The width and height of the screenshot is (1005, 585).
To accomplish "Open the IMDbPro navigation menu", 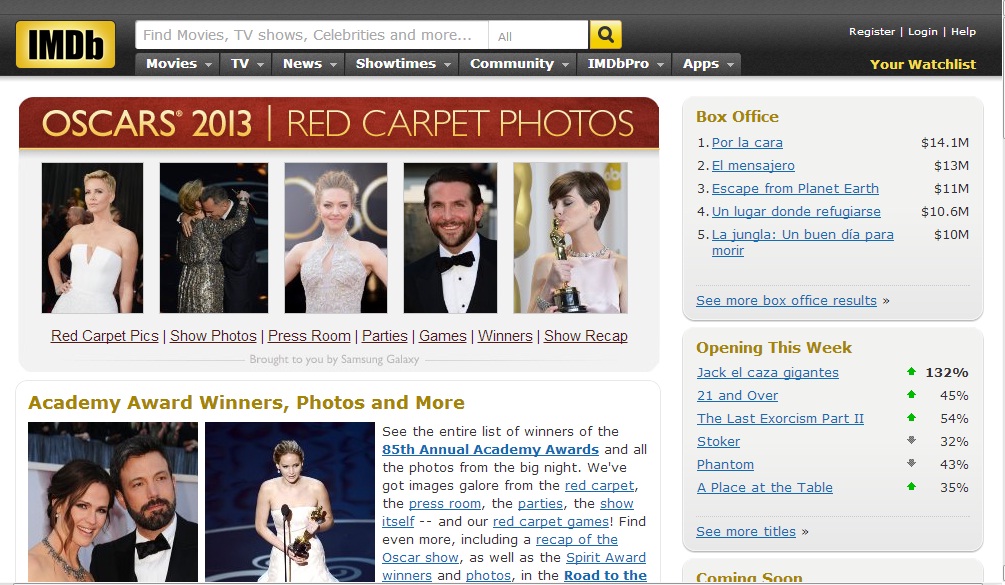I will pyautogui.click(x=625, y=64).
